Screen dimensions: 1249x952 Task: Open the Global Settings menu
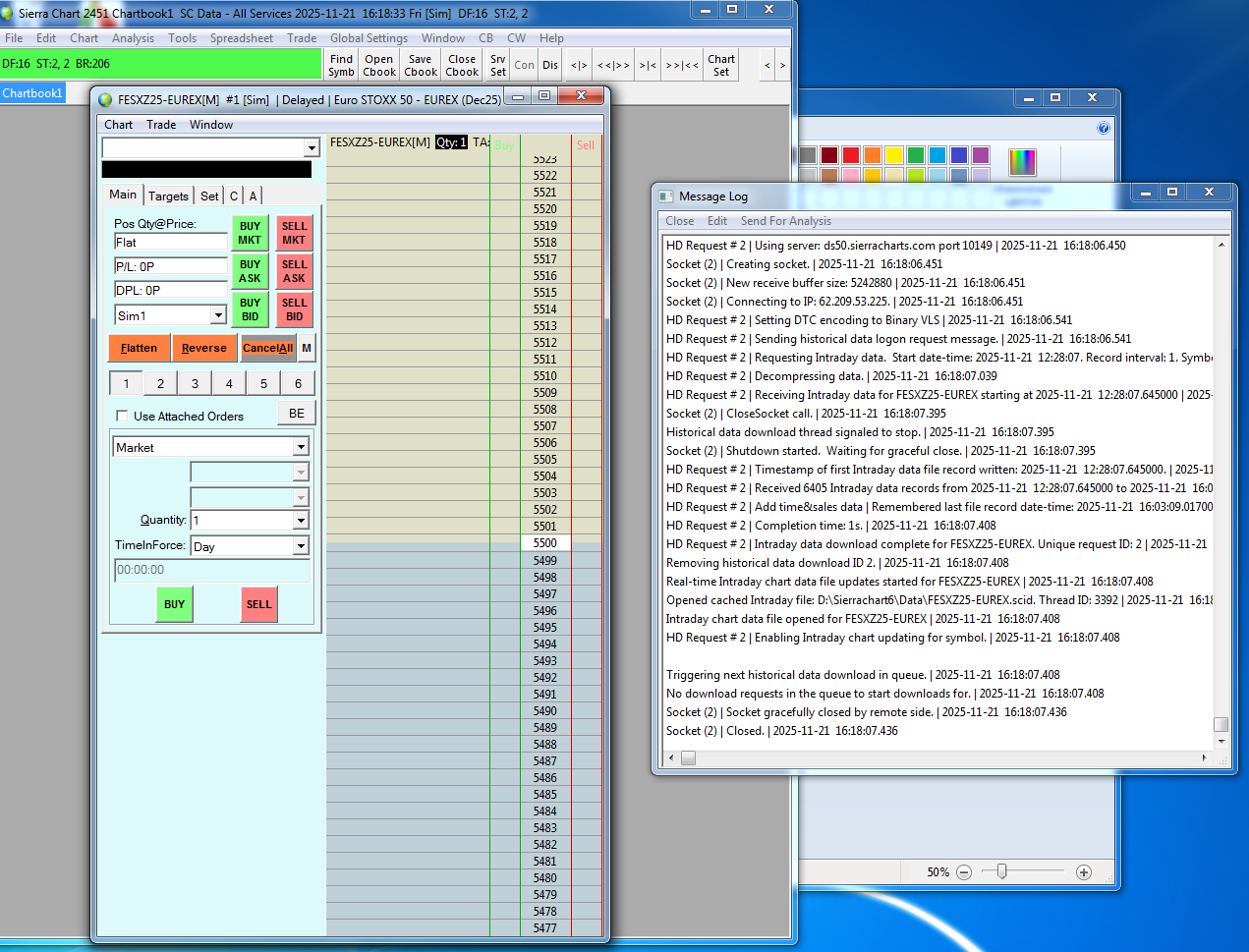[x=369, y=38]
